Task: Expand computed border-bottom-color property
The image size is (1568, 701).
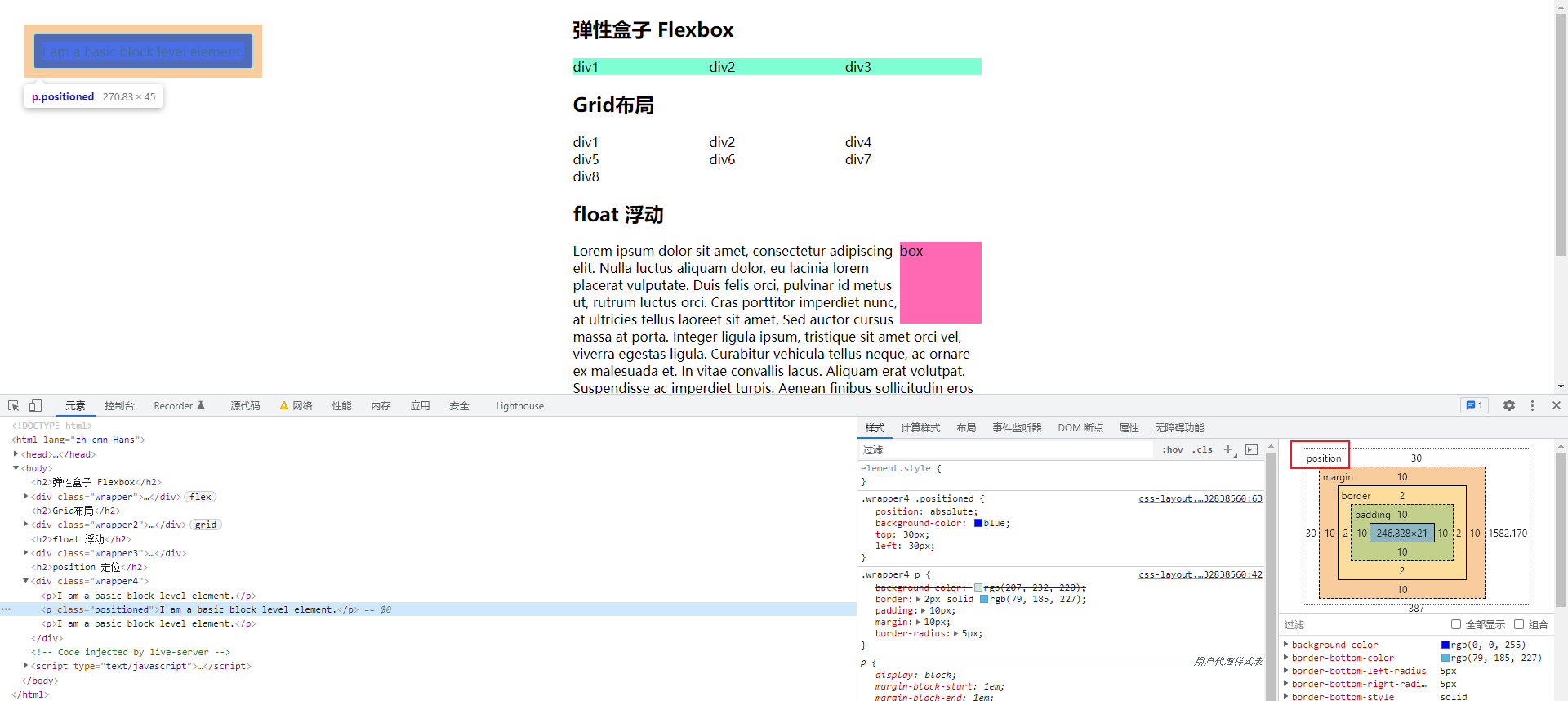Action: click(x=1286, y=658)
